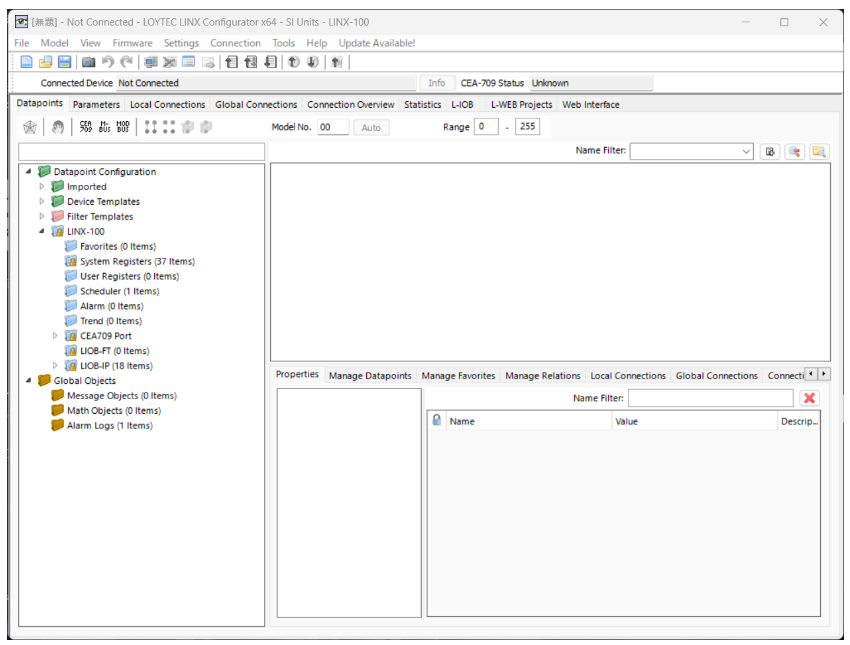Open the Manage Relations tab
The width and height of the screenshot is (850, 645).
(x=543, y=376)
